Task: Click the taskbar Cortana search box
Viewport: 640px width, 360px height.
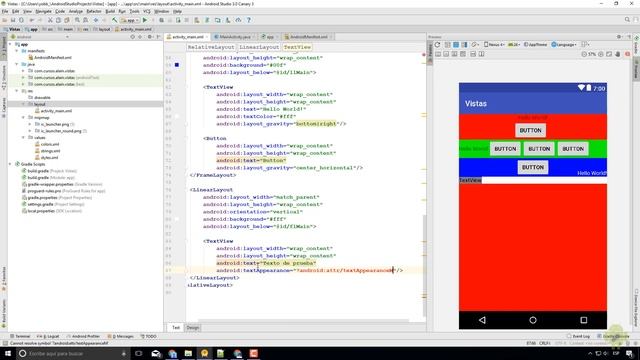Action: pos(73,353)
